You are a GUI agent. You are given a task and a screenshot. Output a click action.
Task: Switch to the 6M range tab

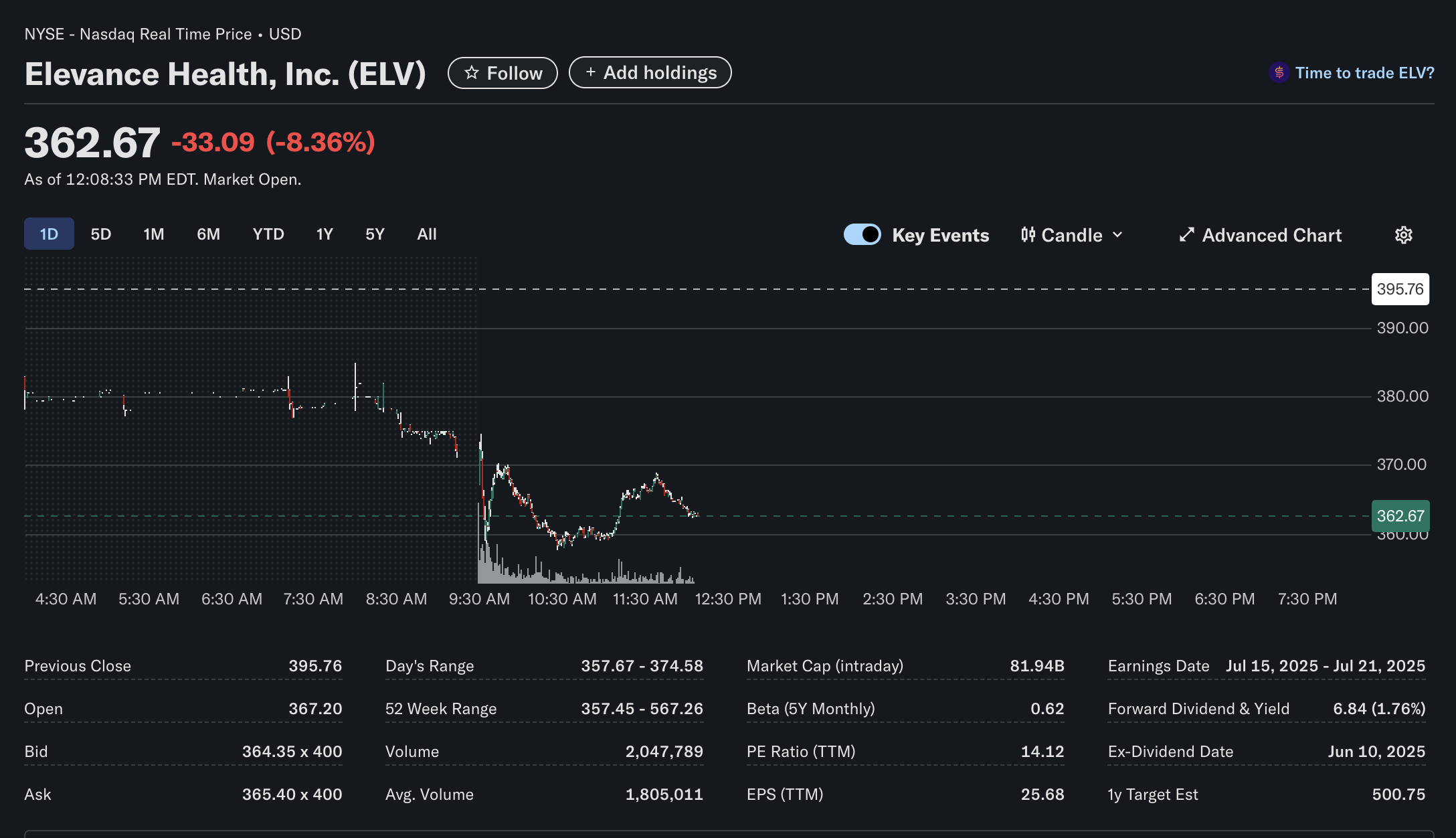208,234
